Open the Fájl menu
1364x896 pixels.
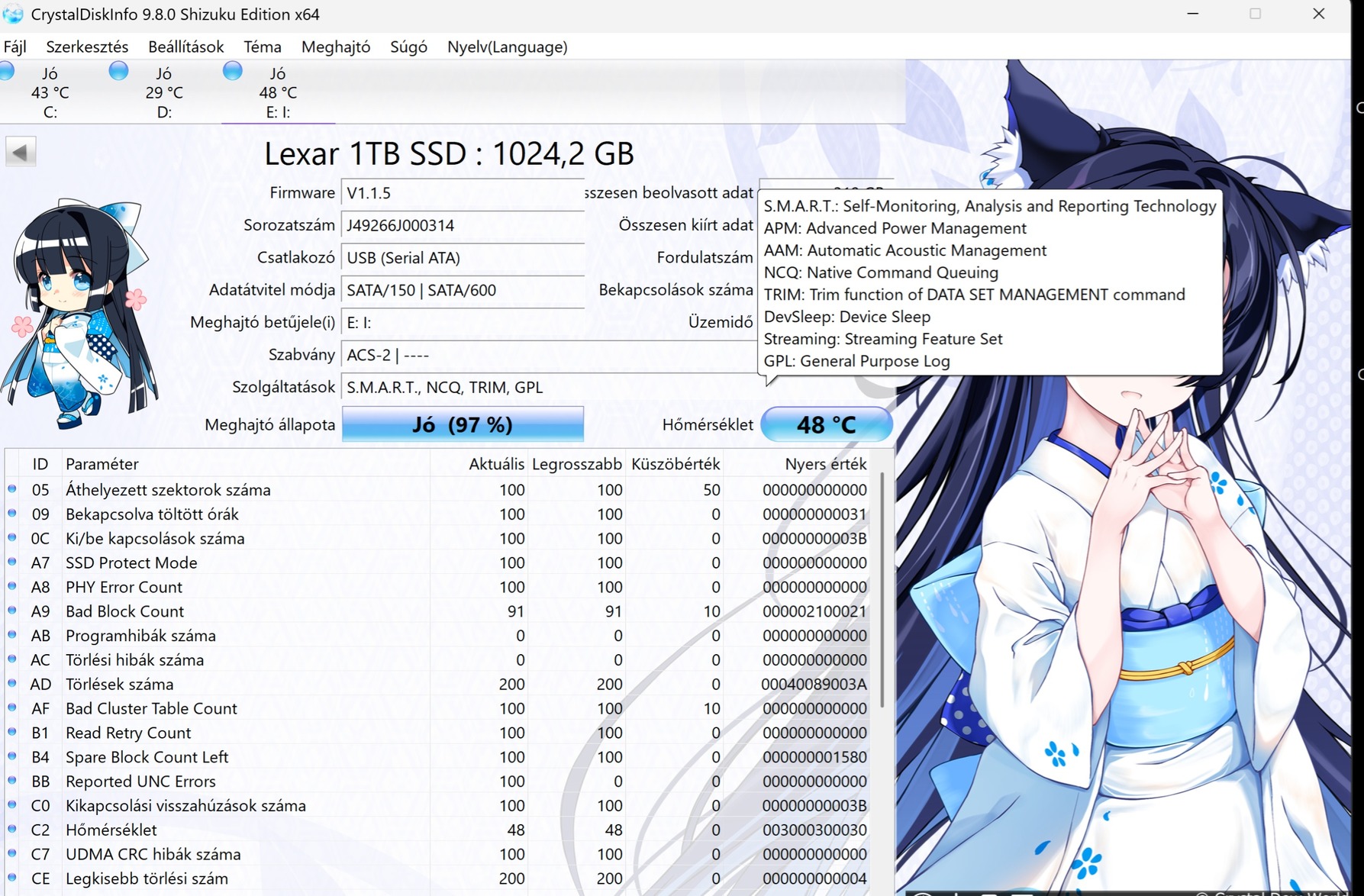pyautogui.click(x=15, y=47)
